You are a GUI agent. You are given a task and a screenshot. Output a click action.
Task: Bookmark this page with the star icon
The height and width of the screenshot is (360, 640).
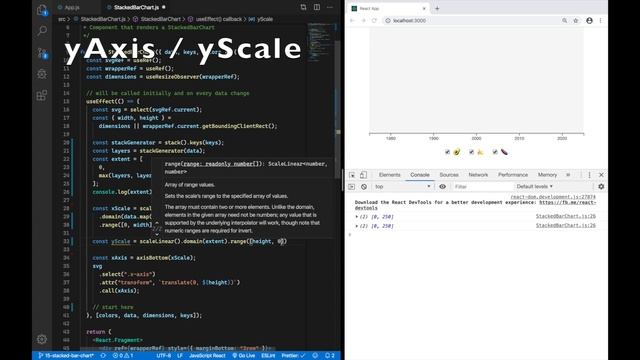pos(576,20)
